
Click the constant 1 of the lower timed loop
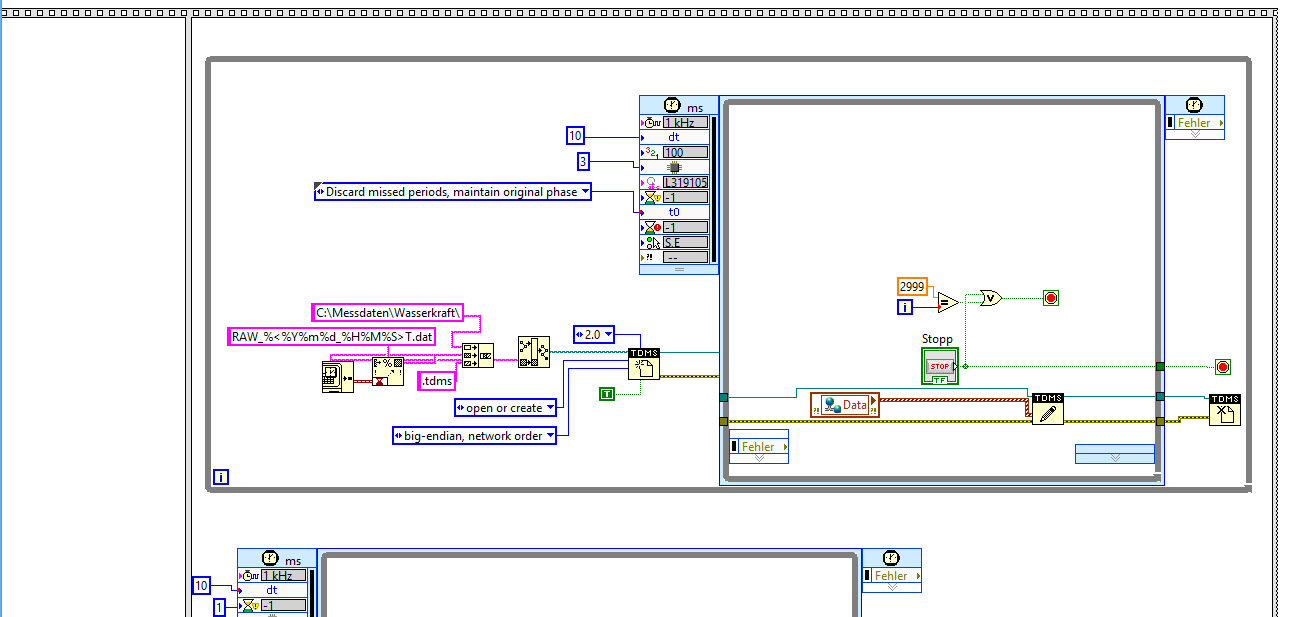pyautogui.click(x=220, y=608)
